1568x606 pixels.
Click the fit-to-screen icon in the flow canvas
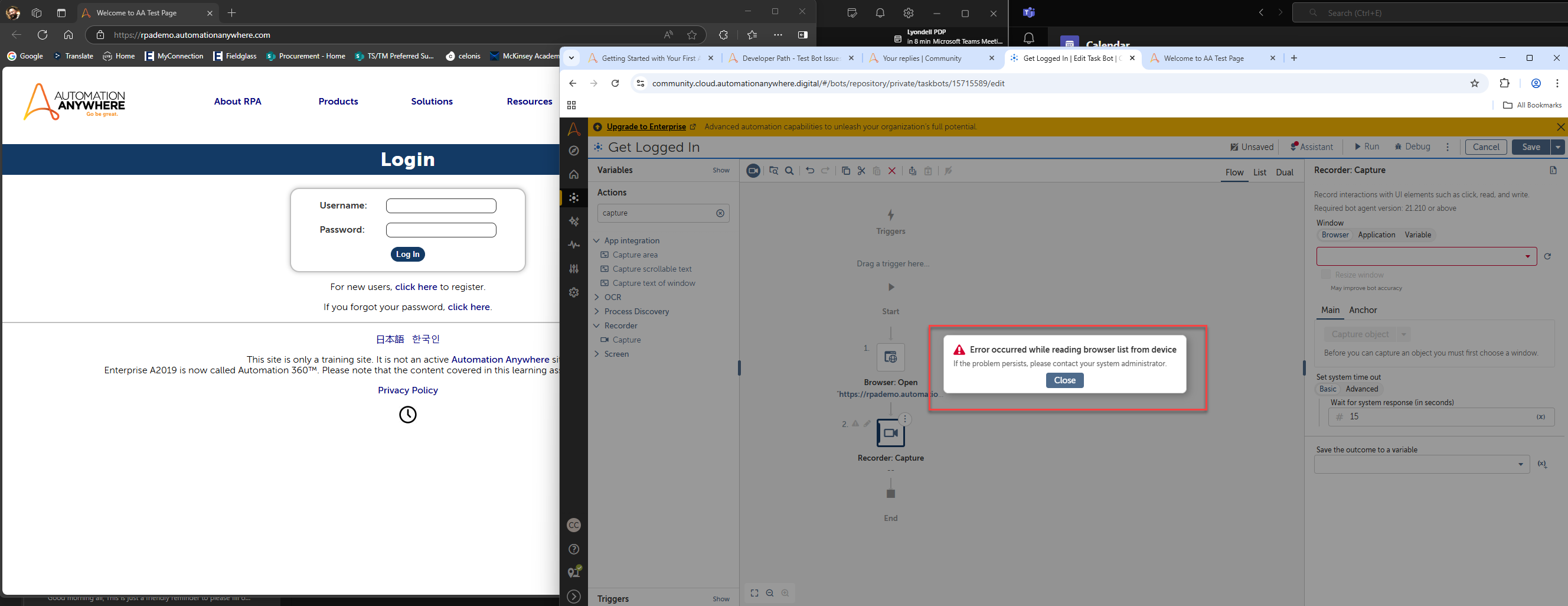pos(754,593)
